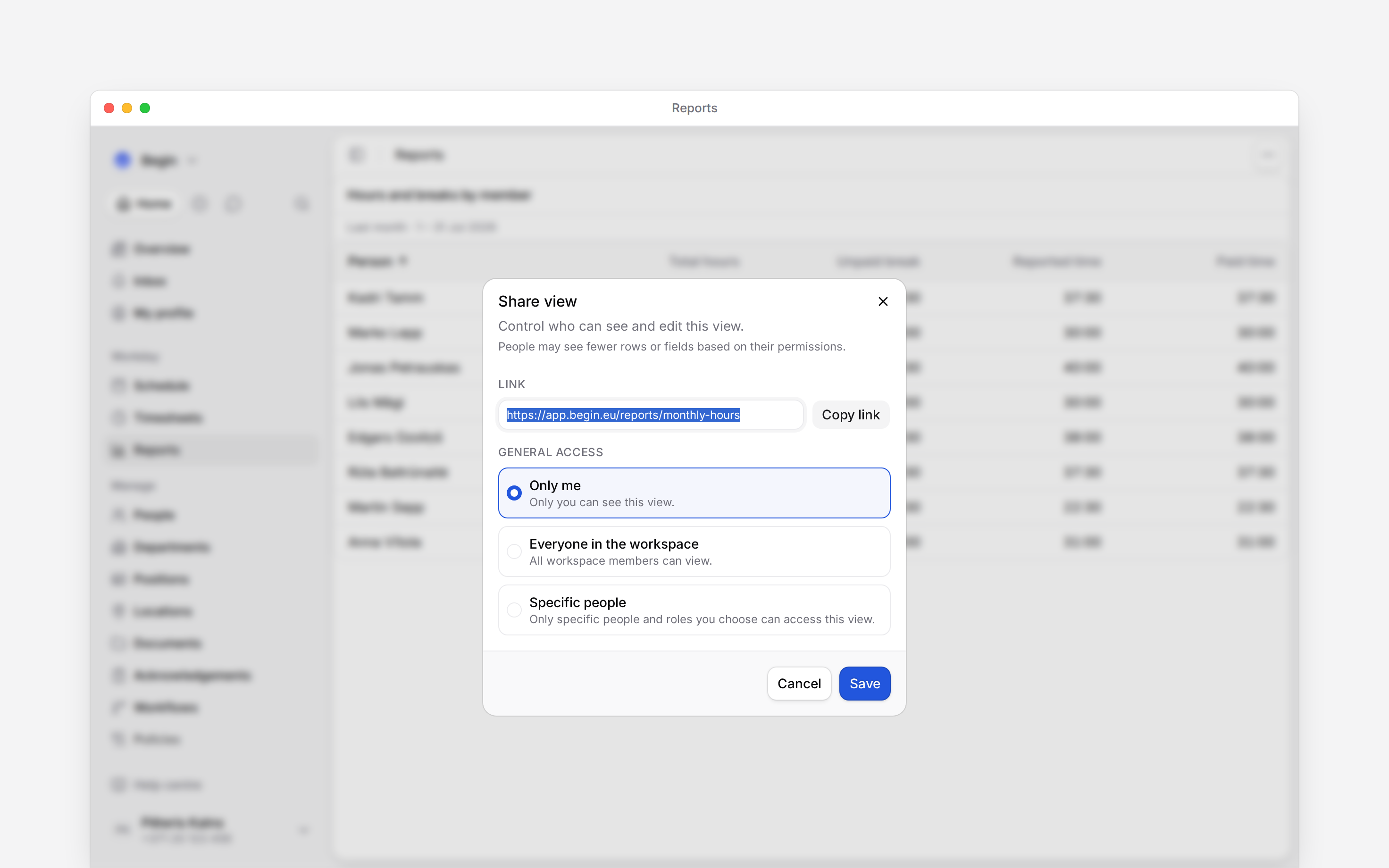This screenshot has height=868, width=1389.
Task: Click the yellow minimize window button
Action: 127,108
